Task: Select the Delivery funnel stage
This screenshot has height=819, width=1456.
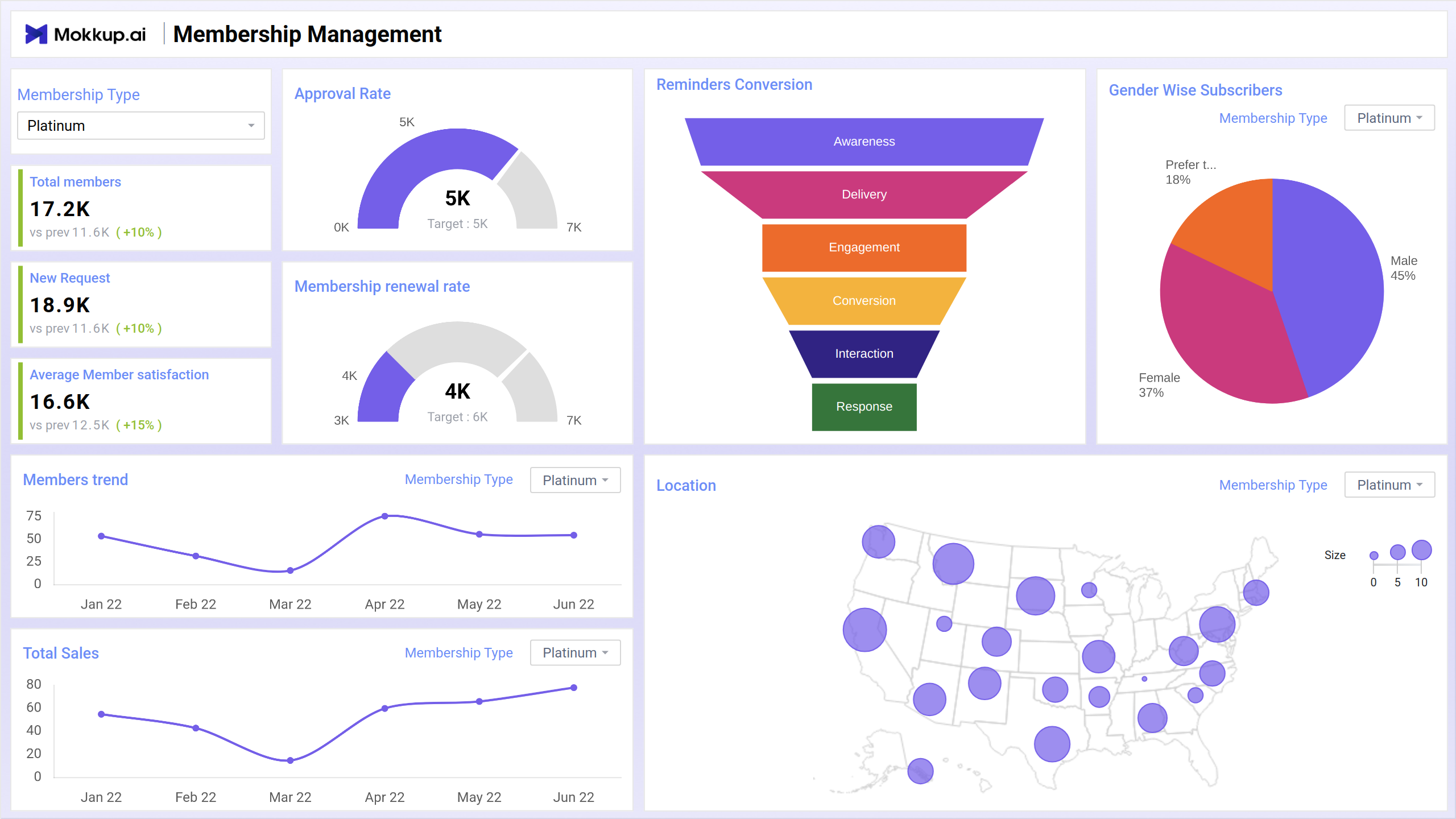Action: [x=864, y=195]
